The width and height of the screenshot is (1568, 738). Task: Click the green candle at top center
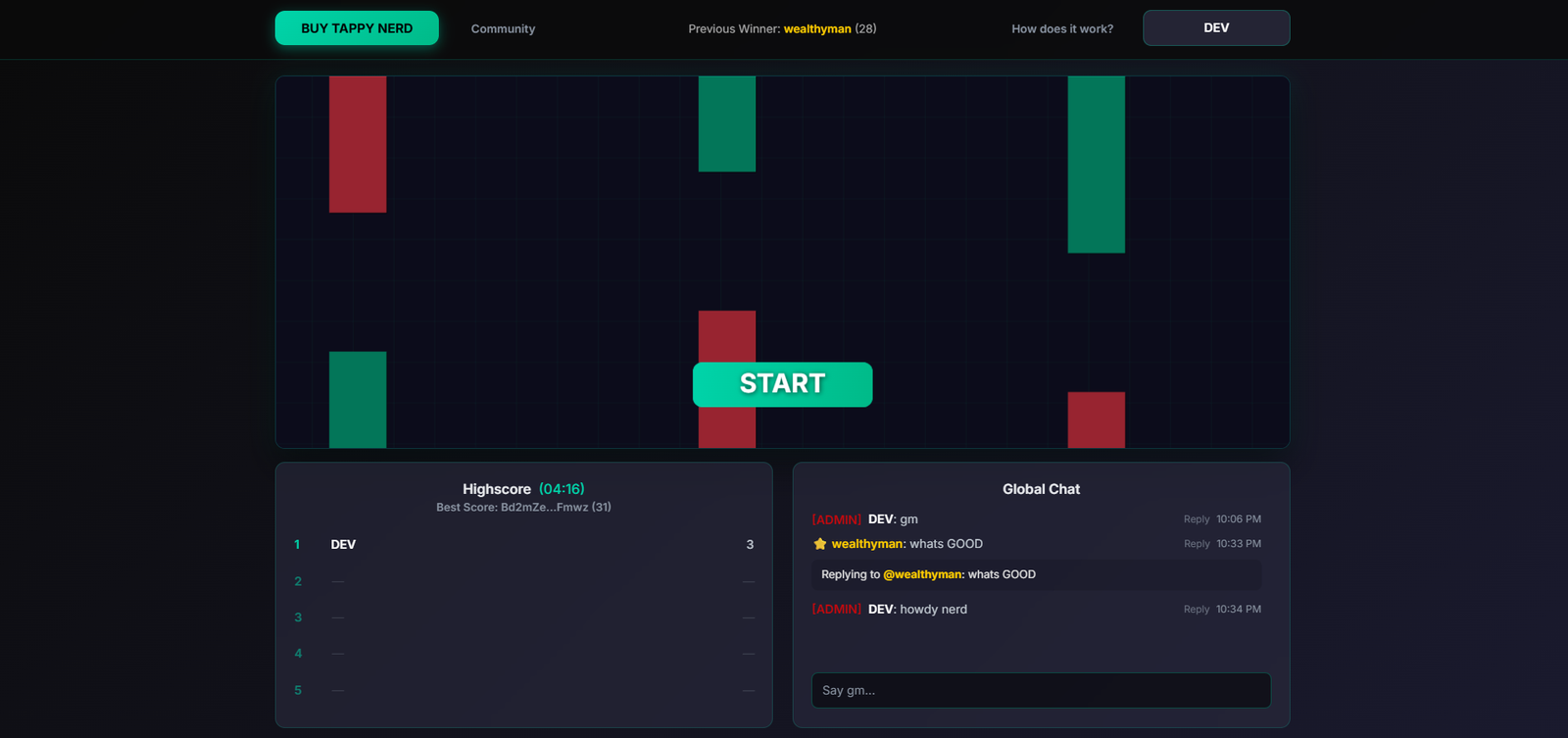726,124
